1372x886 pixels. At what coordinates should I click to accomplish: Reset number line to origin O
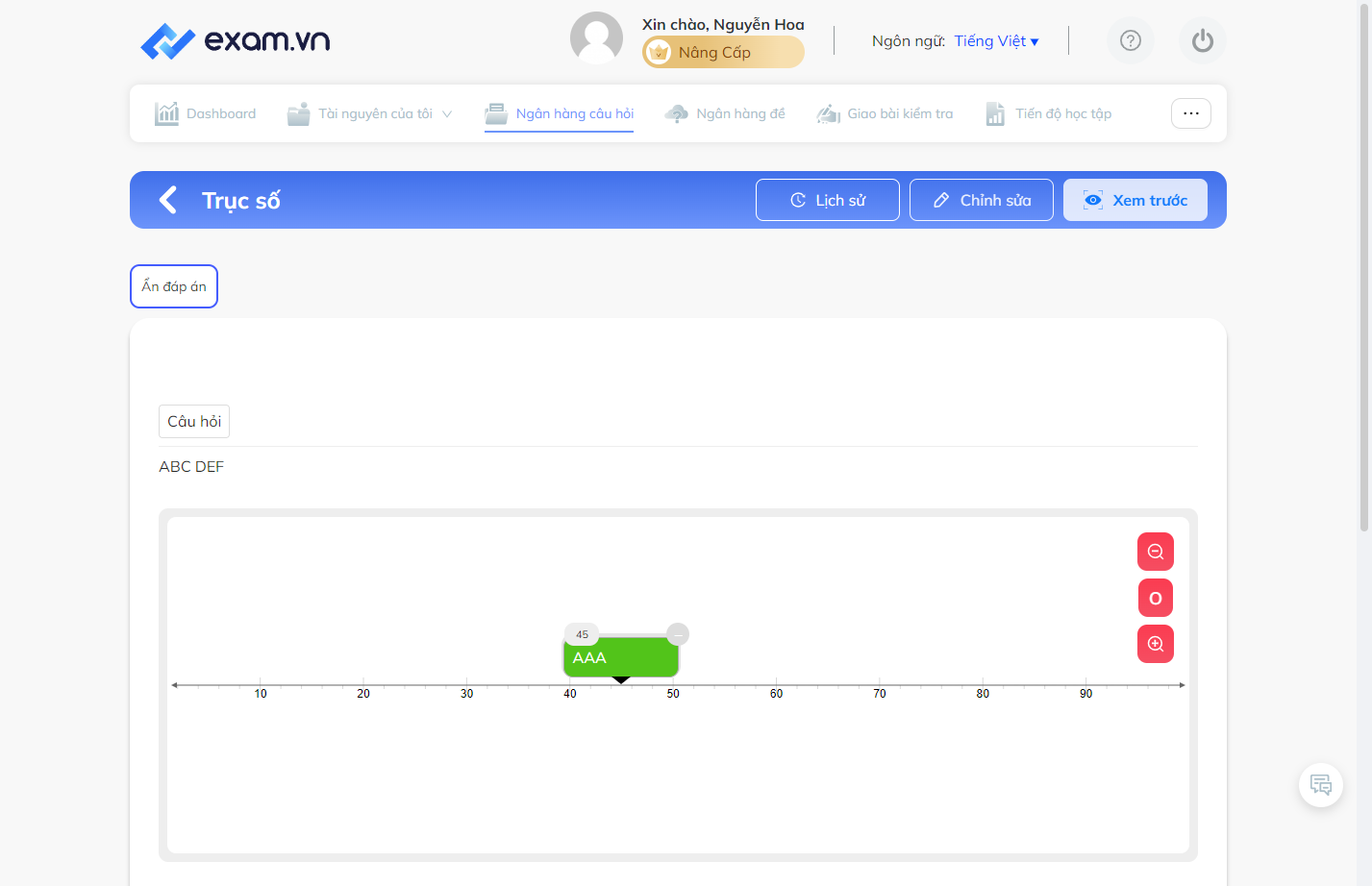[1156, 598]
